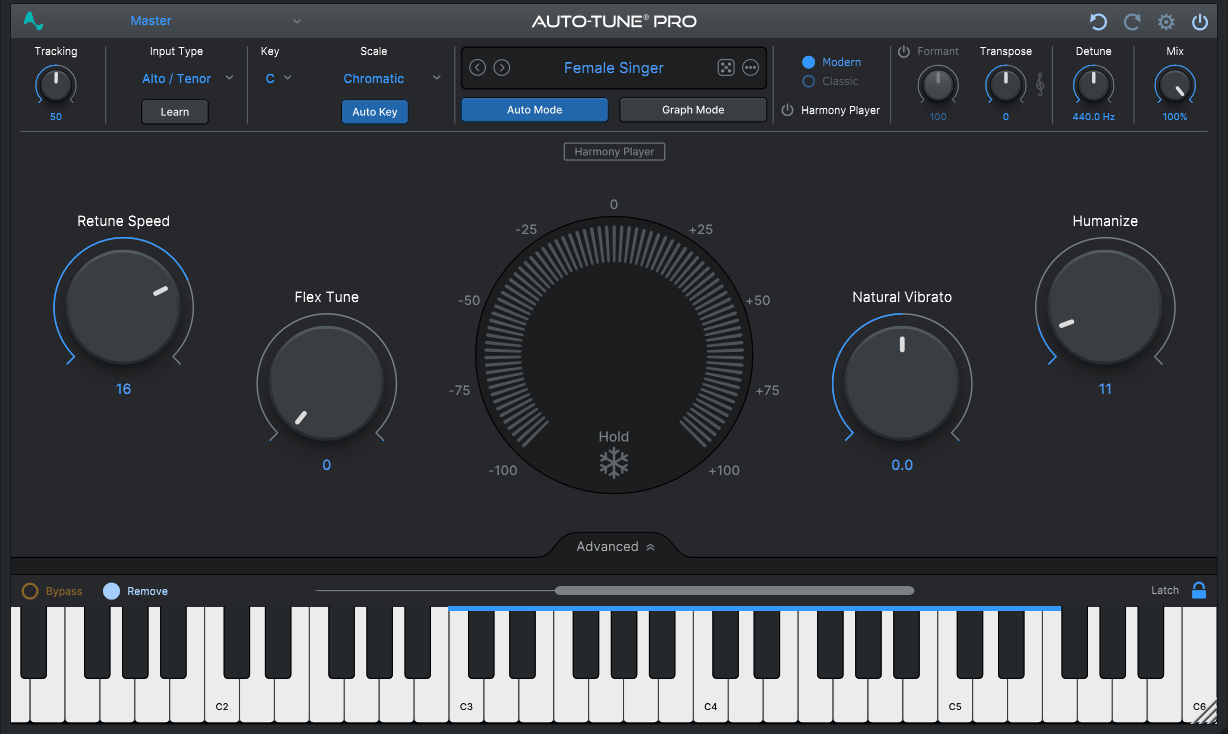Viewport: 1228px width, 734px height.
Task: Toggle the plugin power icon
Action: (x=1200, y=22)
